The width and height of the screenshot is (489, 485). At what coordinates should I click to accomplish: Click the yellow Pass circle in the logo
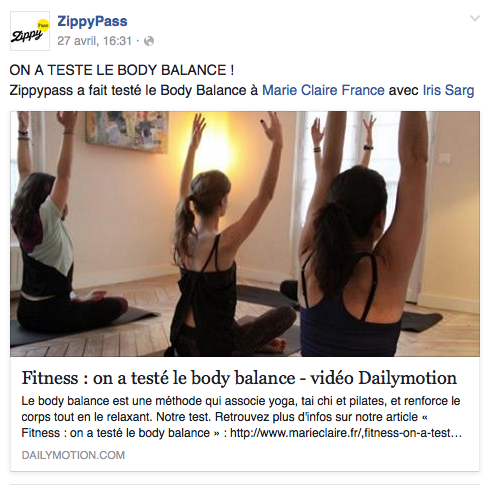[43, 25]
